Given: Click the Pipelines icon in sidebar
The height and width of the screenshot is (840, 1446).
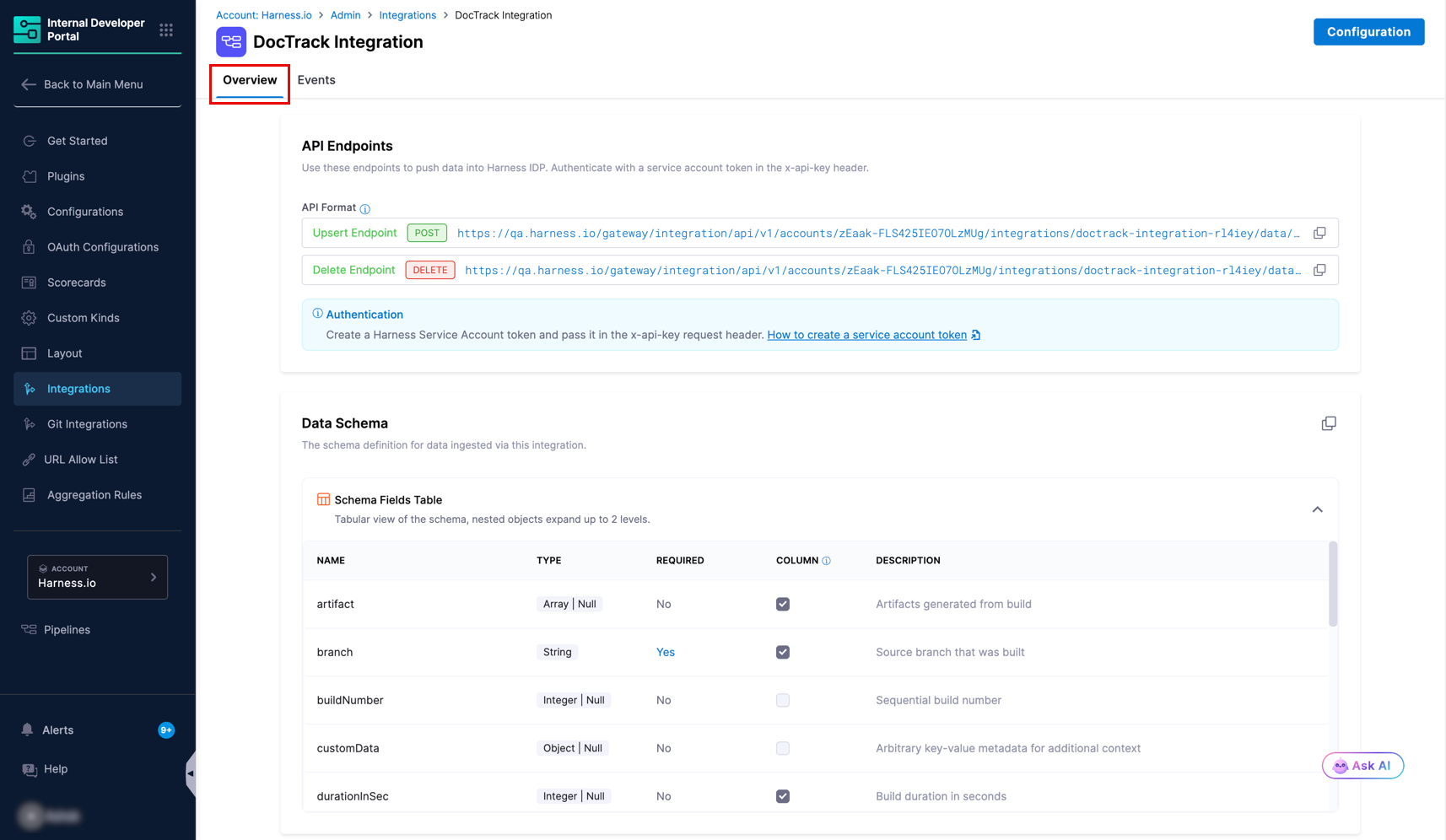Looking at the screenshot, I should tap(30, 630).
